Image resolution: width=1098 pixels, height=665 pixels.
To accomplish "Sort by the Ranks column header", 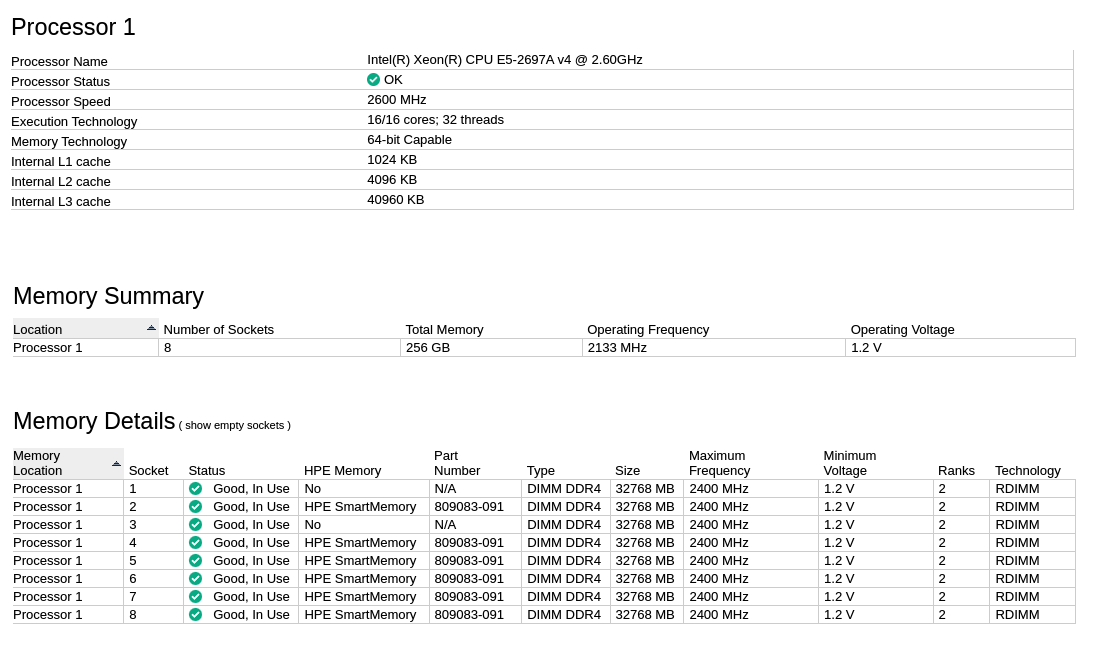I will click(957, 470).
